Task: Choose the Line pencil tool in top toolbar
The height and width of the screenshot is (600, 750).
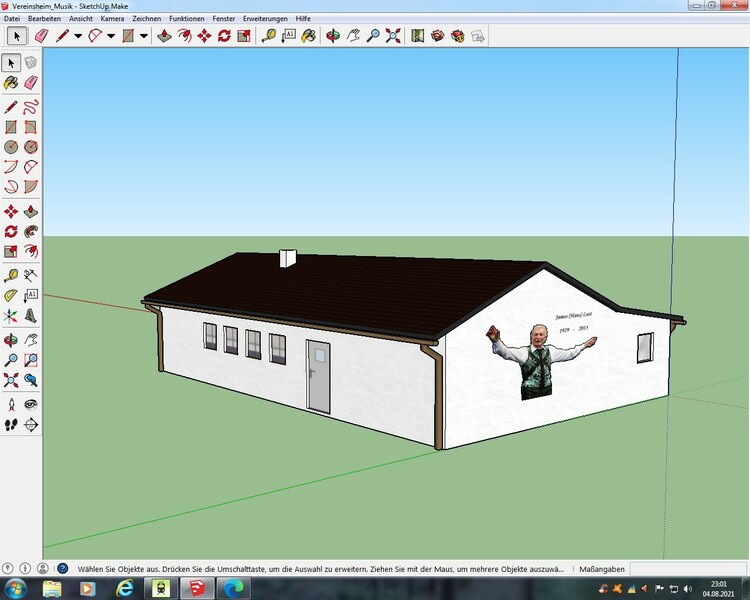Action: click(x=62, y=36)
